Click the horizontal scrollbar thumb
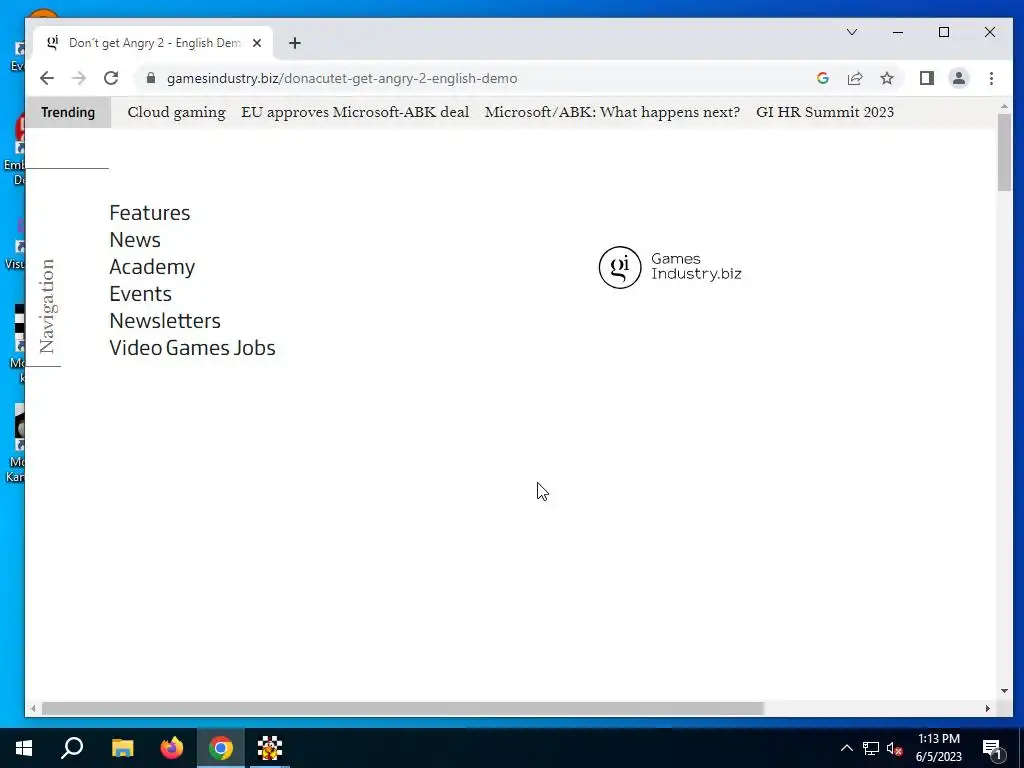Screen dimensions: 1024x768 (x=402, y=709)
